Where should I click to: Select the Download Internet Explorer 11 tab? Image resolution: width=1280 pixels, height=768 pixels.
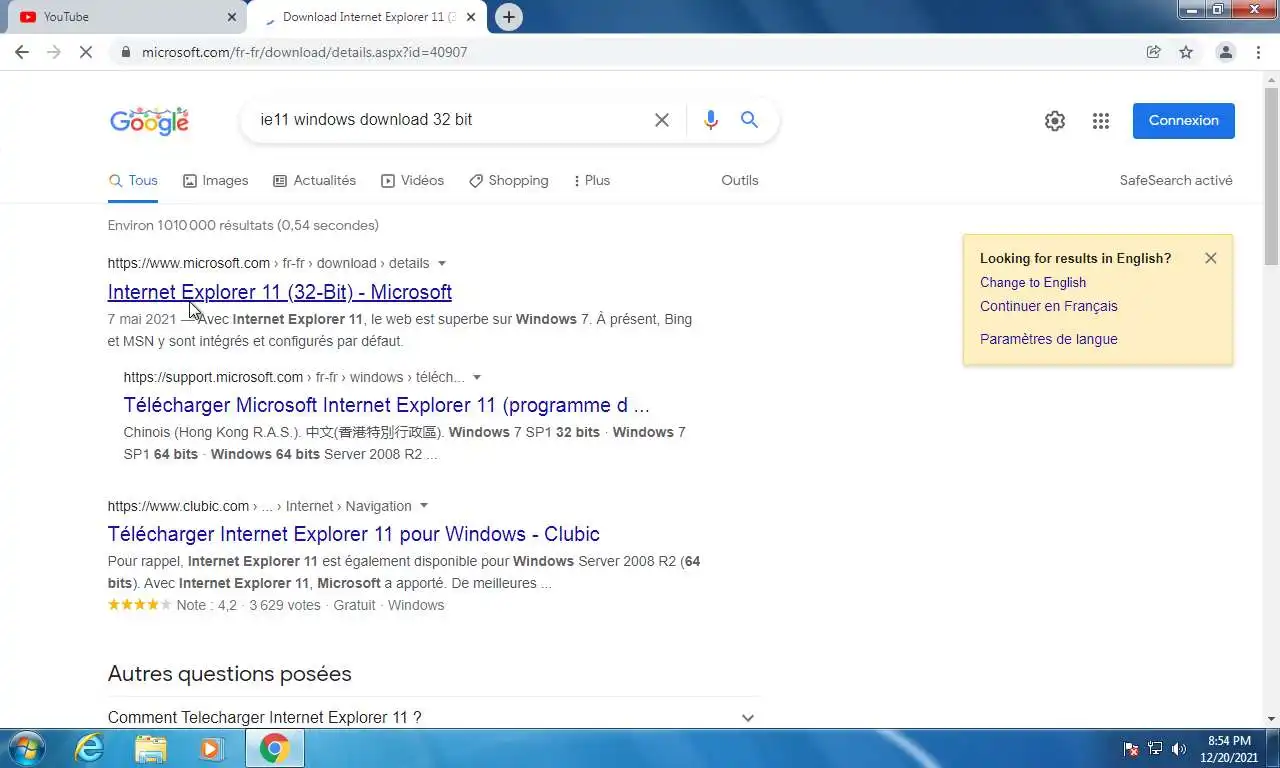(366, 17)
